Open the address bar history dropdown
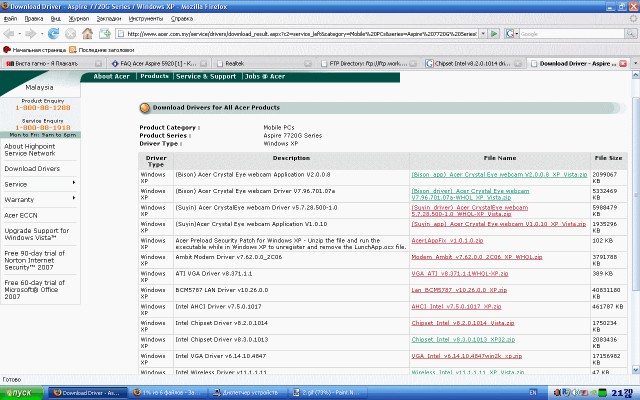The width and height of the screenshot is (640, 400). coord(483,34)
